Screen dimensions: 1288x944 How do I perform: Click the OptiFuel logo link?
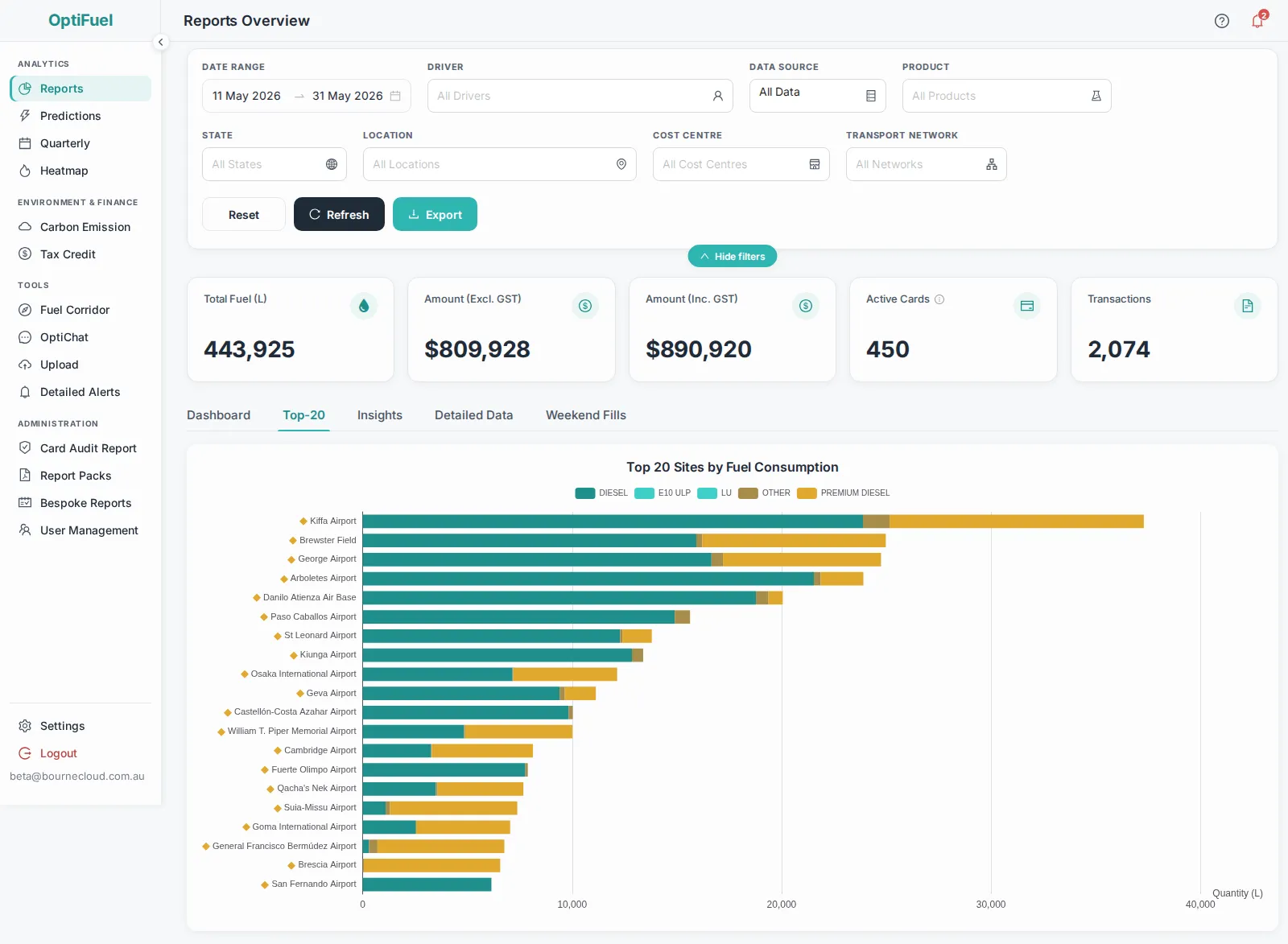pos(80,20)
